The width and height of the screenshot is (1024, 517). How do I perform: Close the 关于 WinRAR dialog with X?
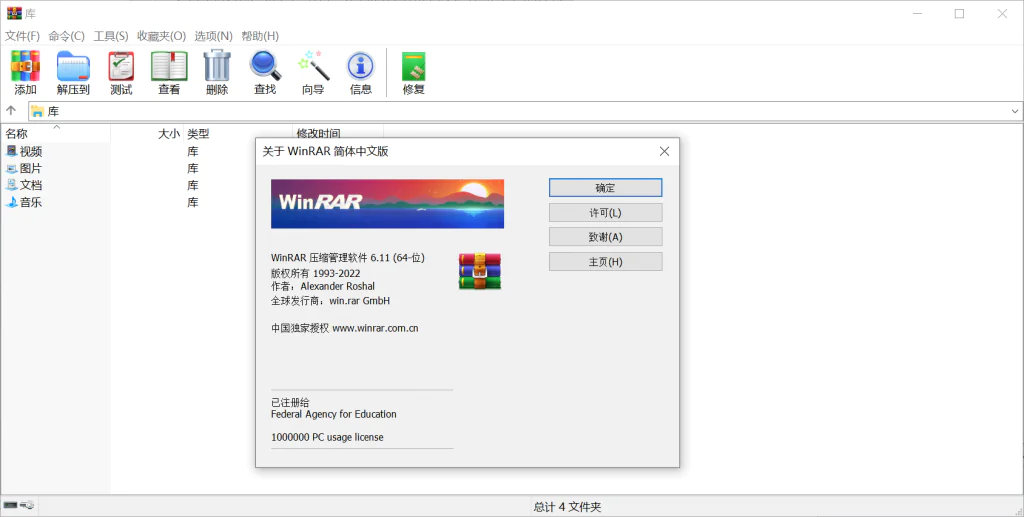664,151
